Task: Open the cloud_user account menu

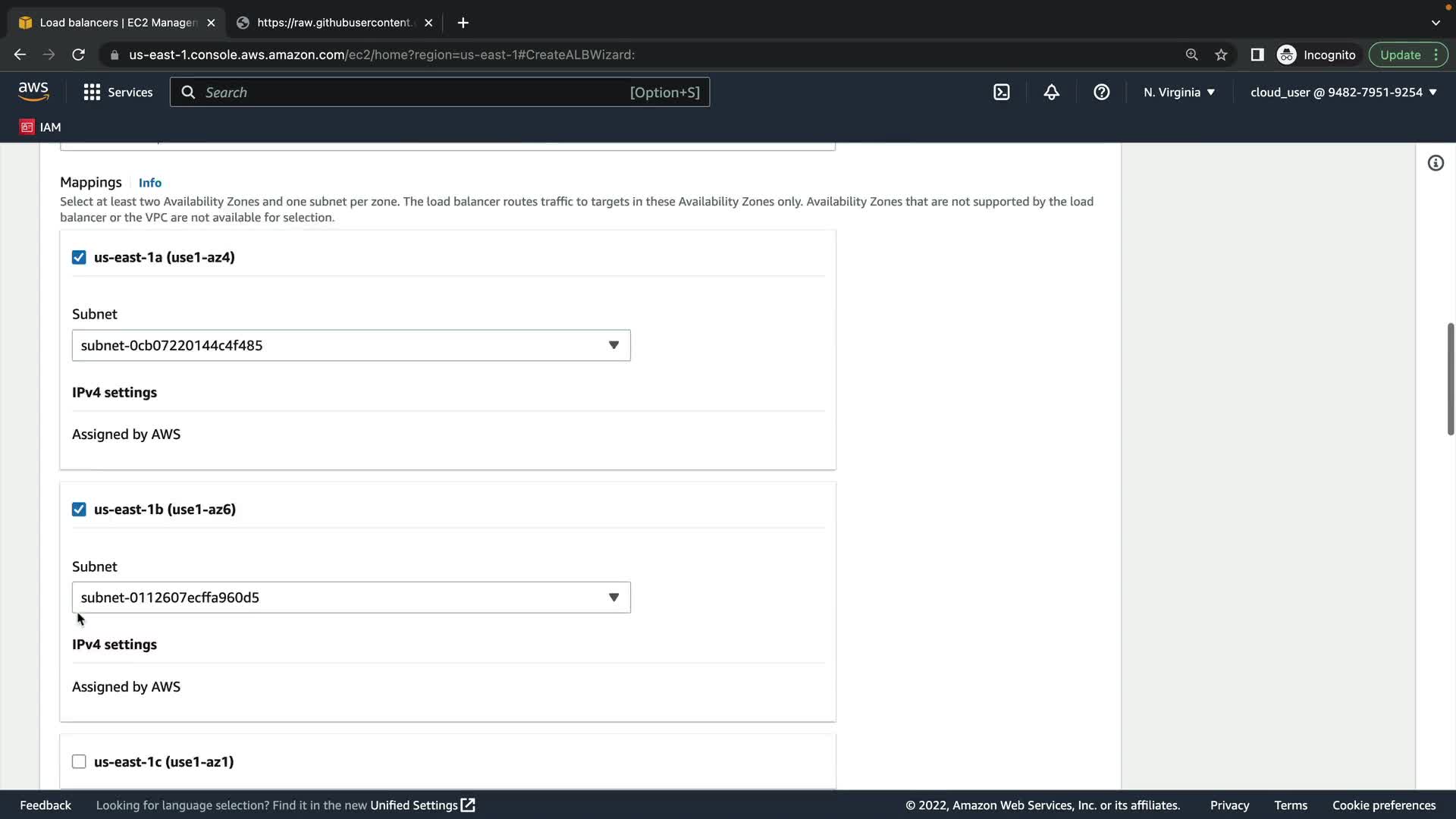Action: click(x=1342, y=92)
